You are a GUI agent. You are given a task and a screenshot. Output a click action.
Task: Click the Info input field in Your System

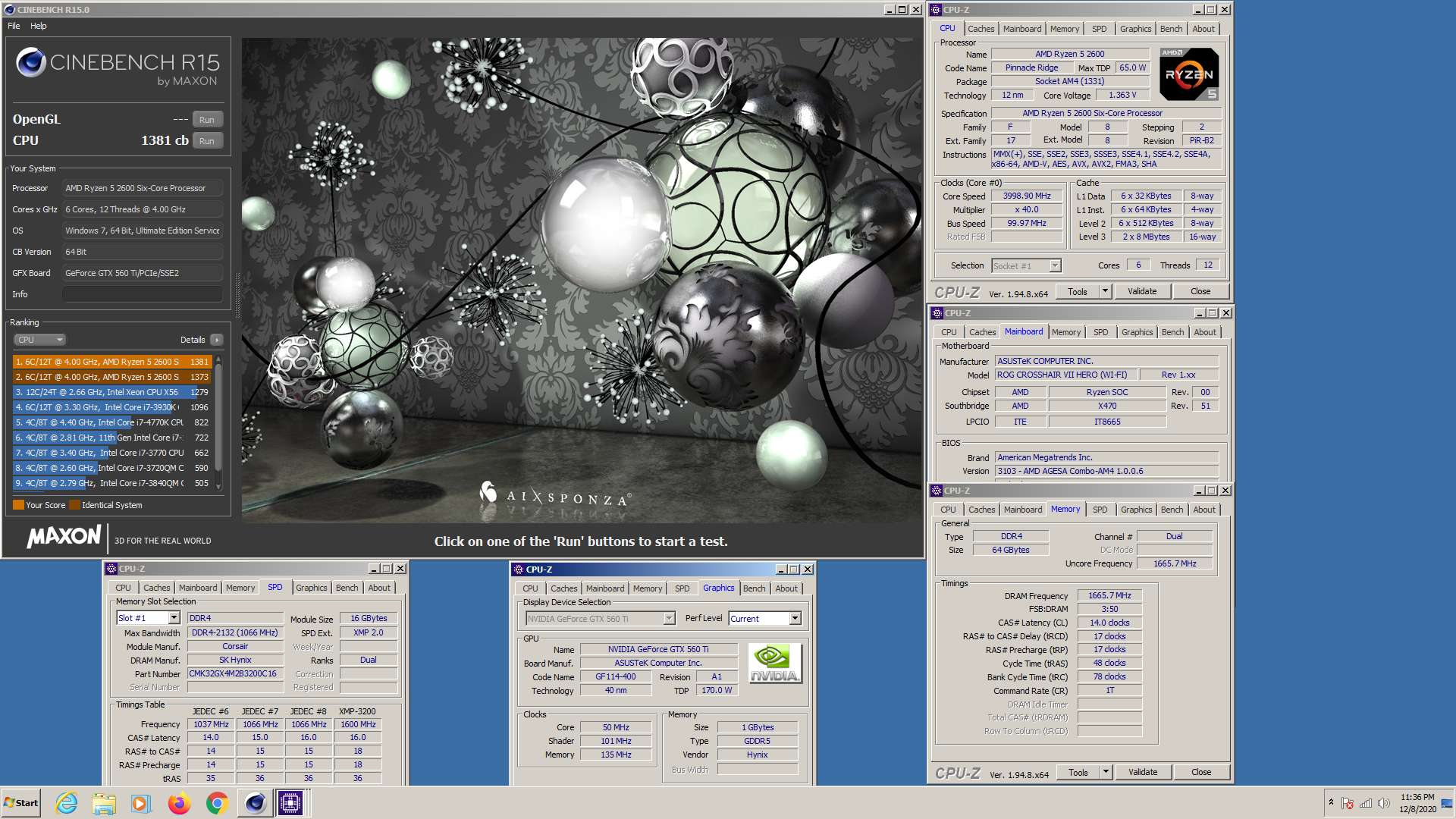coord(143,294)
